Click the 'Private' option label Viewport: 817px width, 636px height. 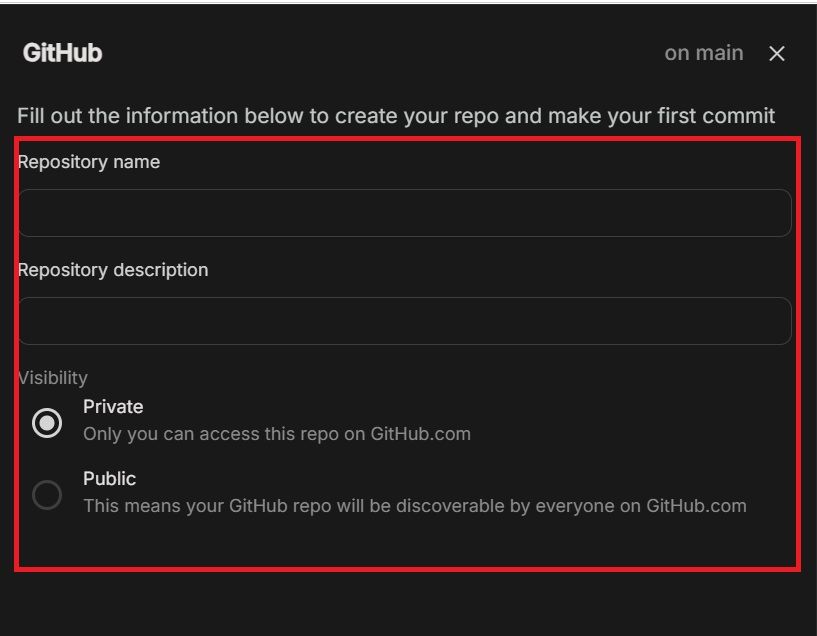click(113, 407)
